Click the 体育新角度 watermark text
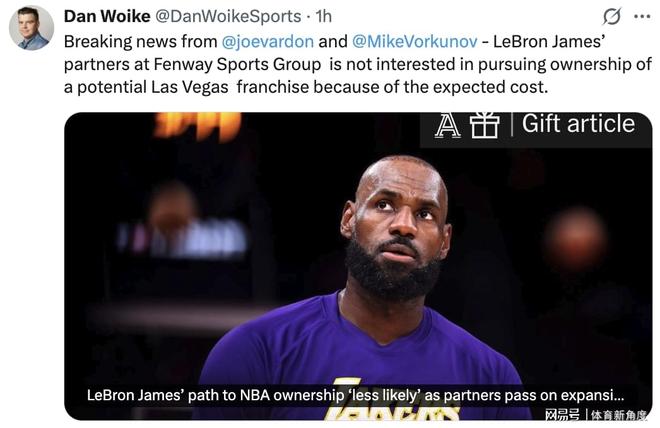 [619, 415]
